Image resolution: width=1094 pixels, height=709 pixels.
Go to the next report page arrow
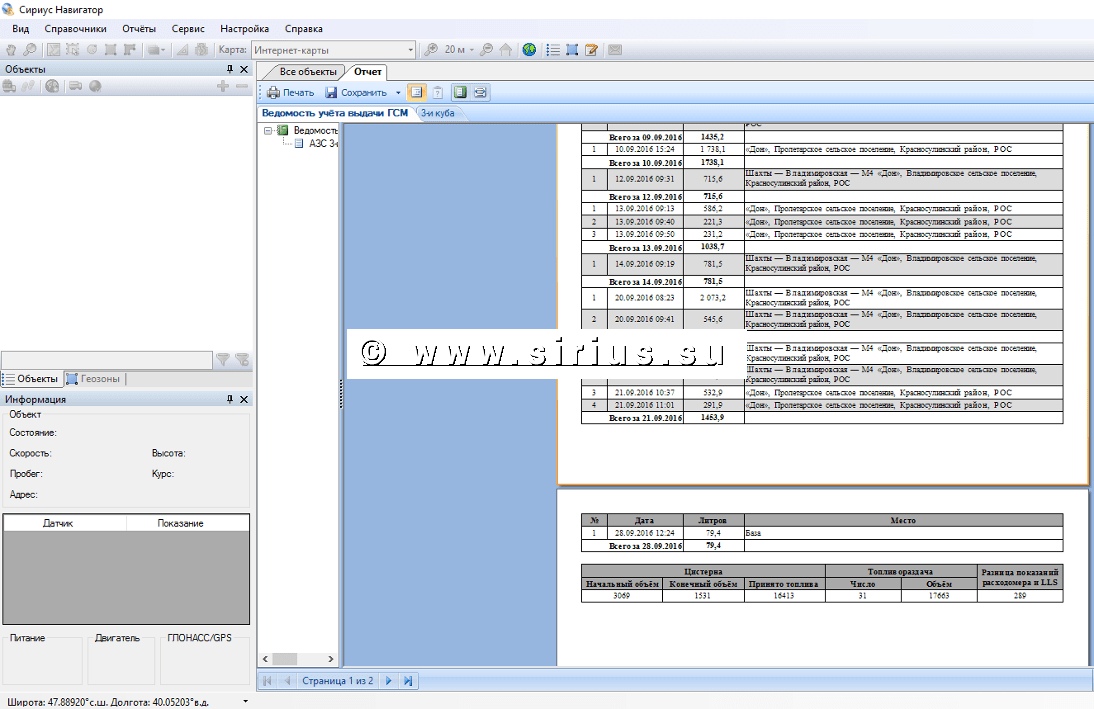point(389,681)
